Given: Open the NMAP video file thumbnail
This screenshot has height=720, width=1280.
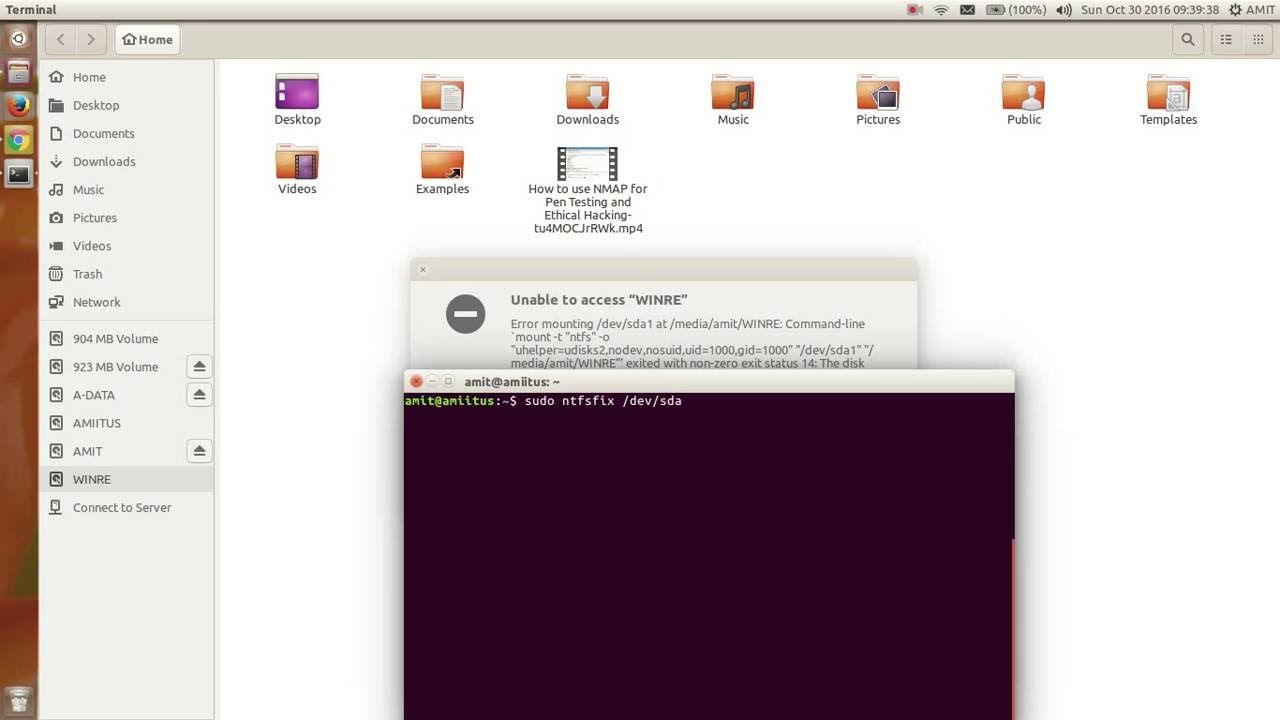Looking at the screenshot, I should pyautogui.click(x=587, y=164).
